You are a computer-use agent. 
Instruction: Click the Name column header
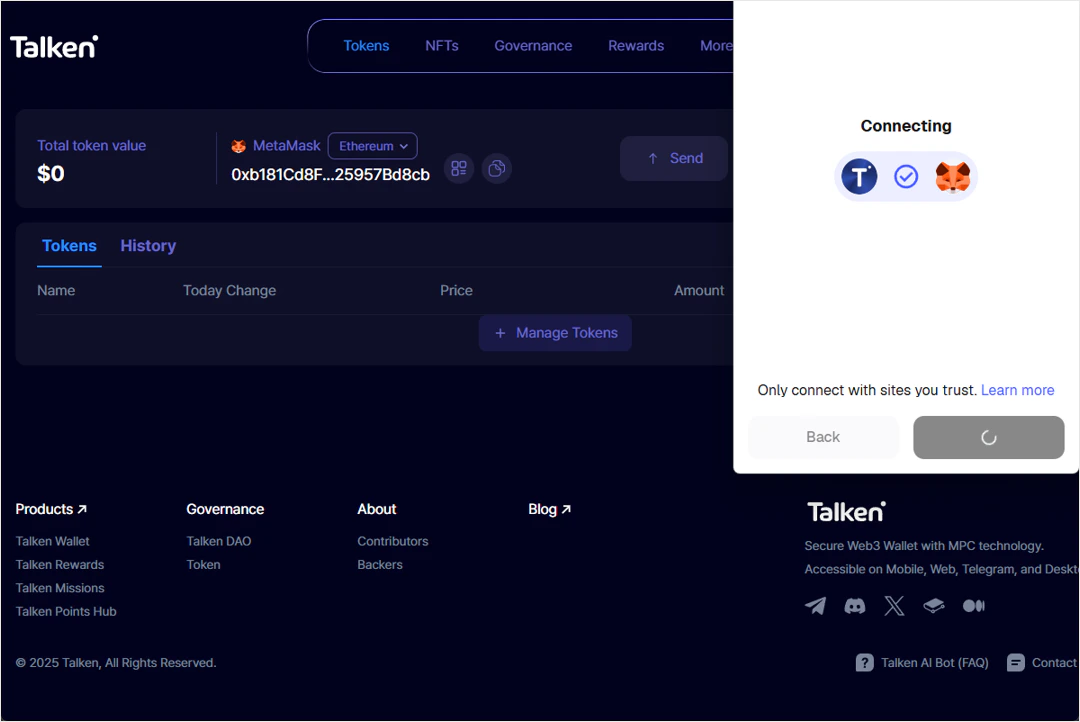click(x=56, y=291)
